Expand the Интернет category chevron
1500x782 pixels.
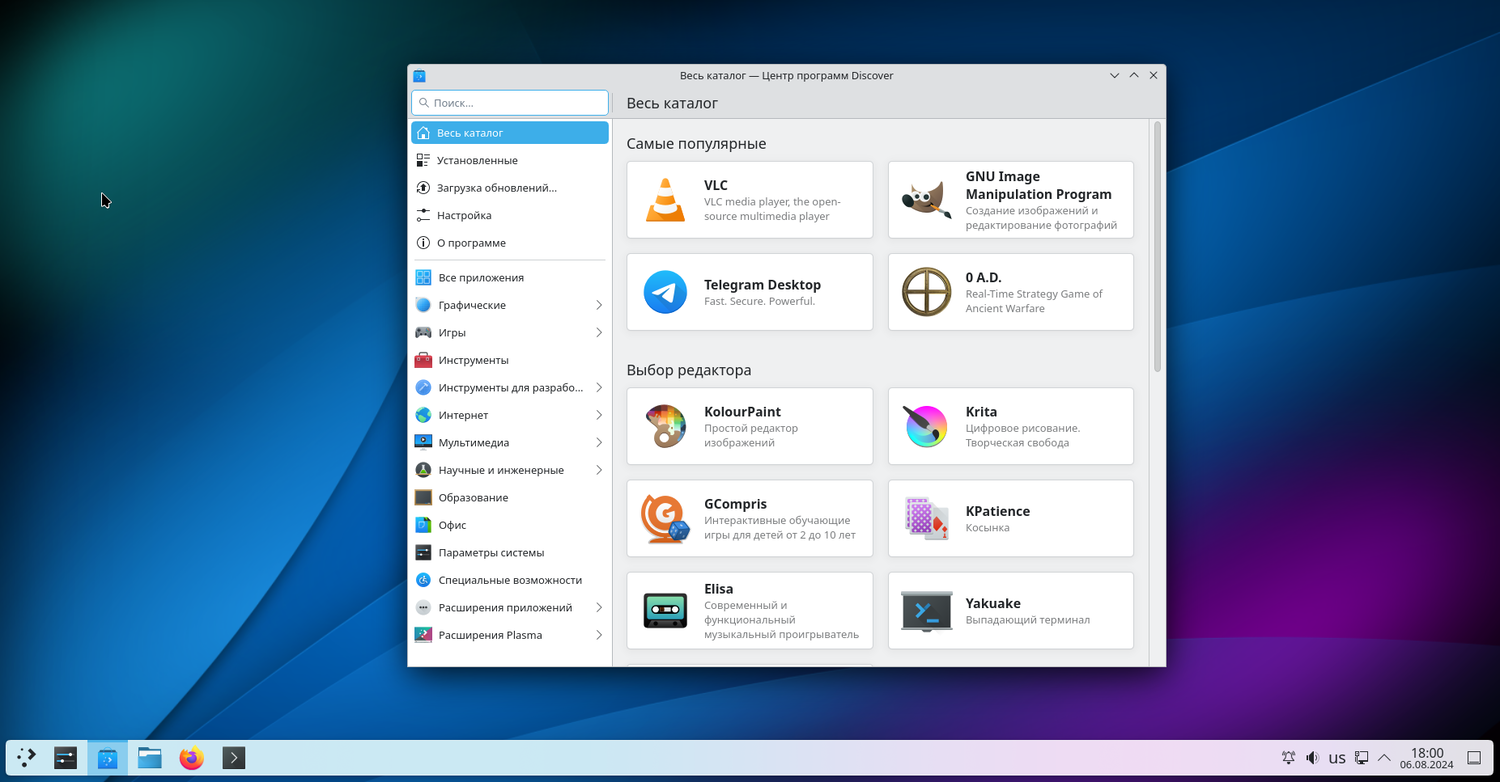pos(599,415)
